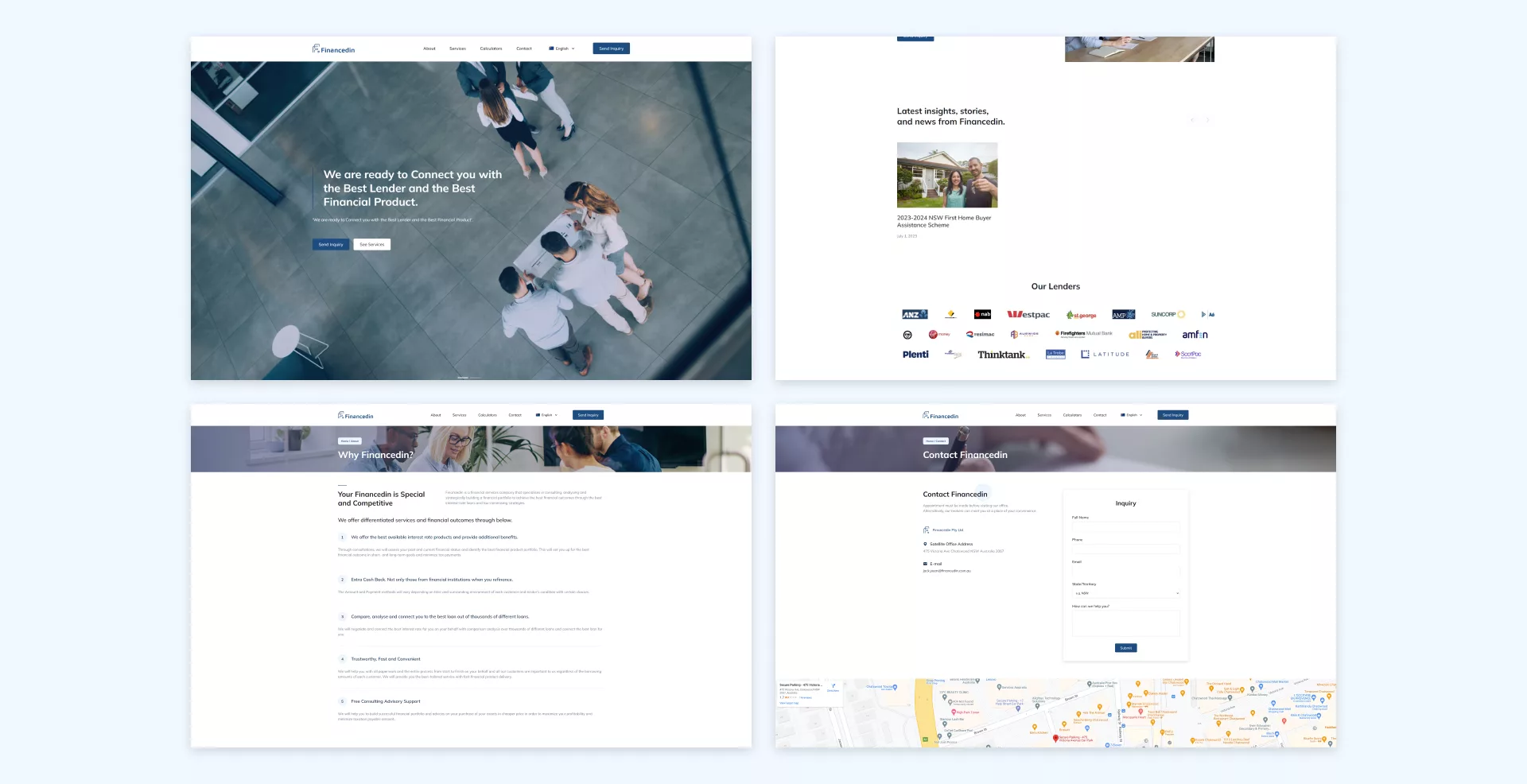The image size is (1527, 784).
Task: Click the "Extra Cash Back" item numbered 2
Action: 432,580
